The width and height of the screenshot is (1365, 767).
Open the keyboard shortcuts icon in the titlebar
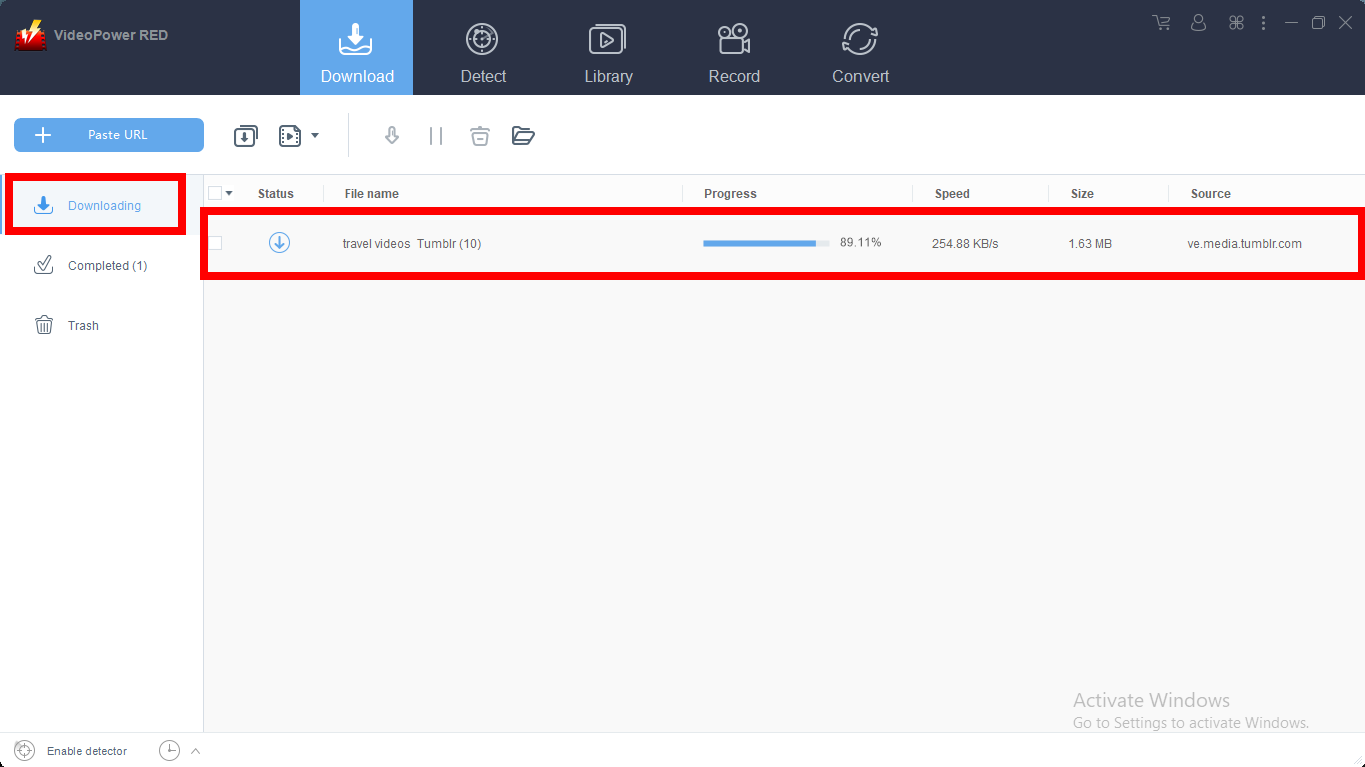1236,22
